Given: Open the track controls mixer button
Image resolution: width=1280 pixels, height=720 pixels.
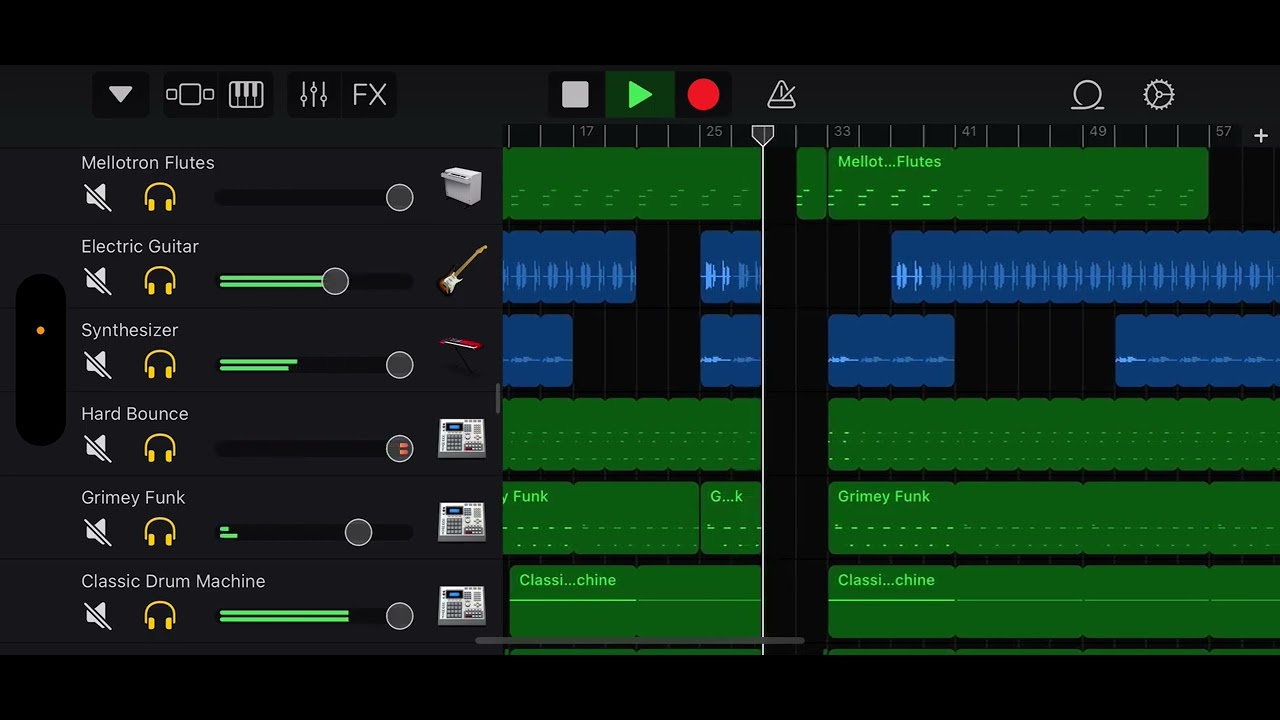Looking at the screenshot, I should tap(313, 95).
